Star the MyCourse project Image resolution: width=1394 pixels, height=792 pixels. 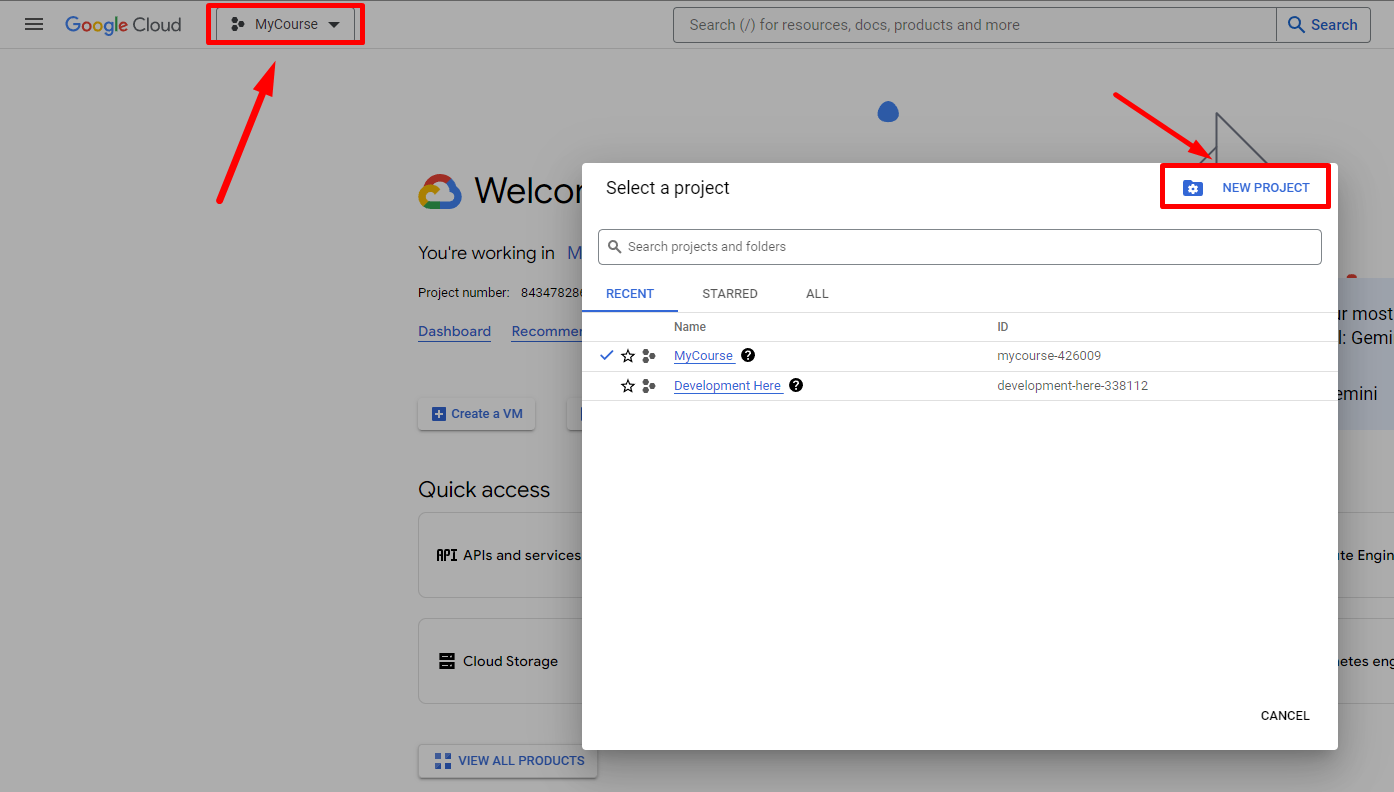pyautogui.click(x=628, y=356)
